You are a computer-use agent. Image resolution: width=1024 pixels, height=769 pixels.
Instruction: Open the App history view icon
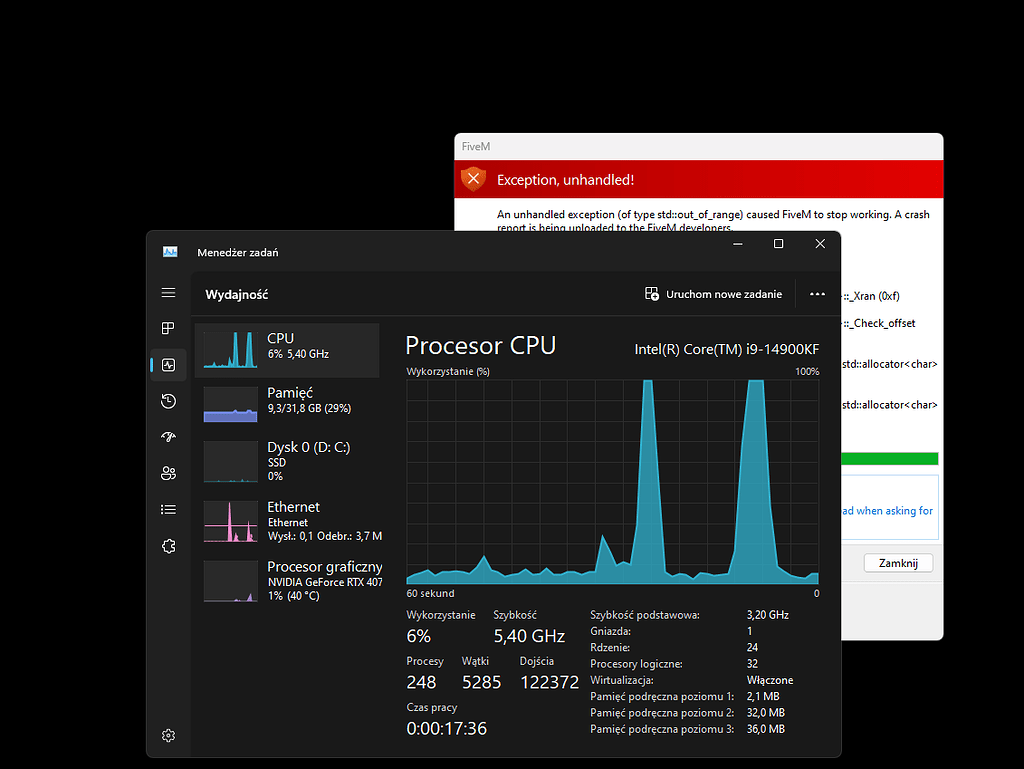(x=168, y=401)
